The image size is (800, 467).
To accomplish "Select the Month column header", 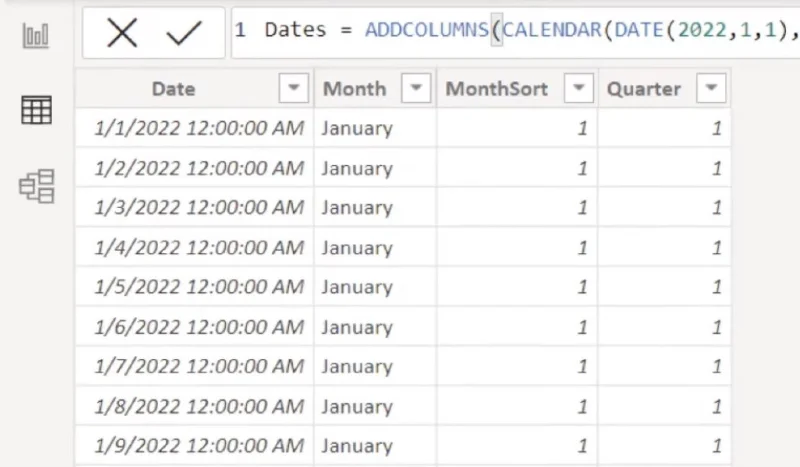I will [x=355, y=89].
